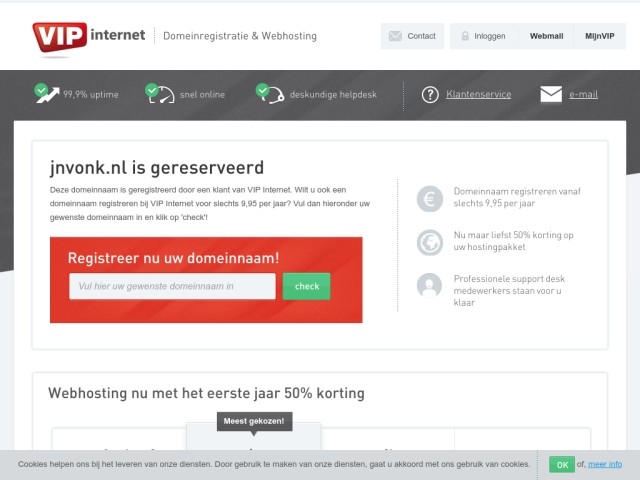
Task: Click the padlock icon beside Inloggen
Action: (465, 36)
